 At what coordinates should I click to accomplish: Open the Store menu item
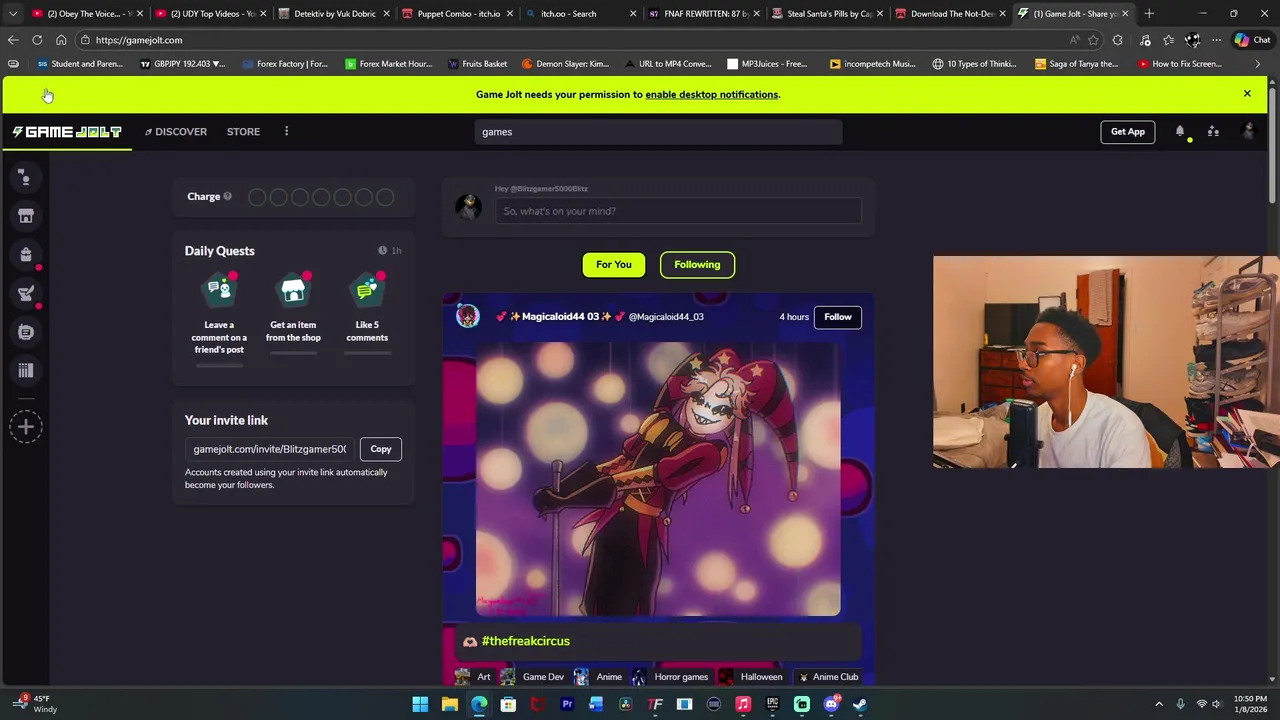pos(243,132)
